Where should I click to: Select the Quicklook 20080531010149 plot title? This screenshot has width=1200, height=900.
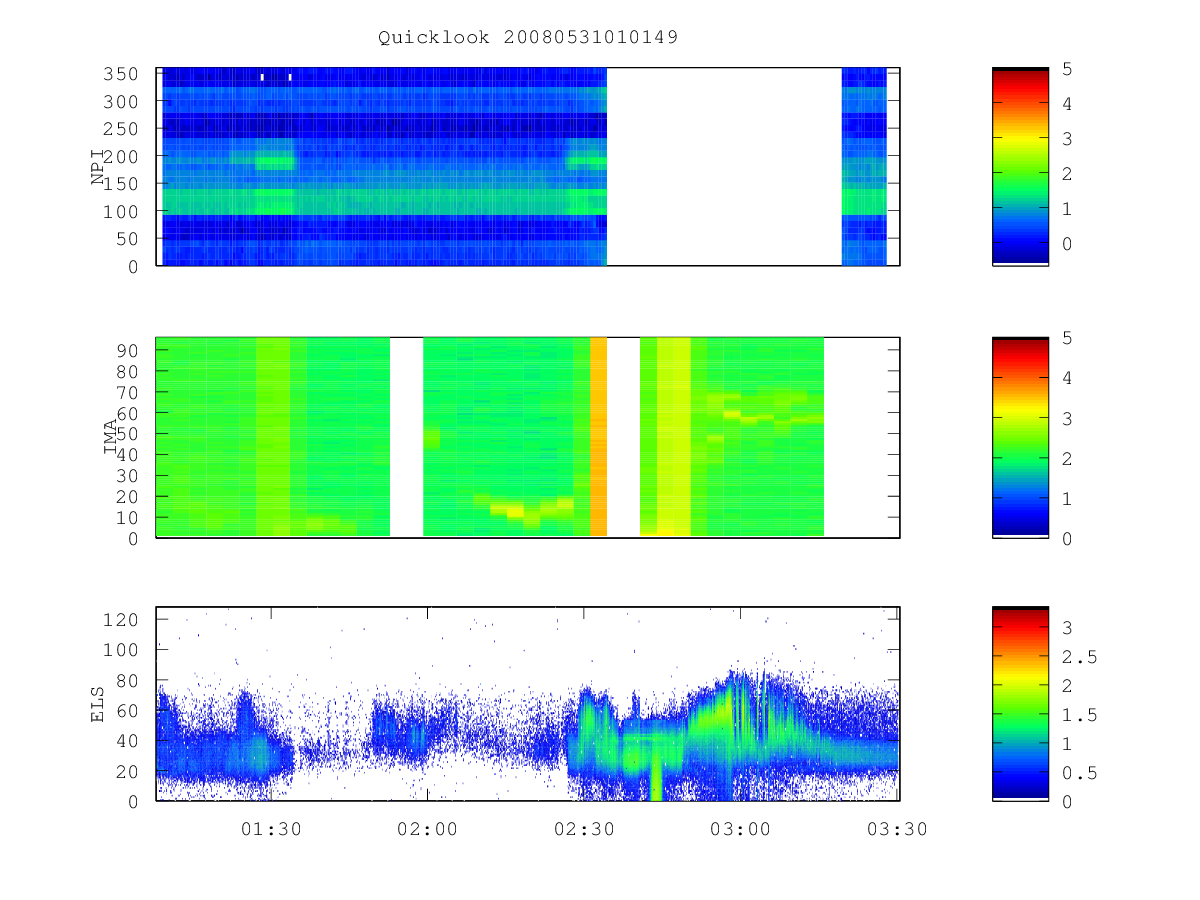[528, 38]
